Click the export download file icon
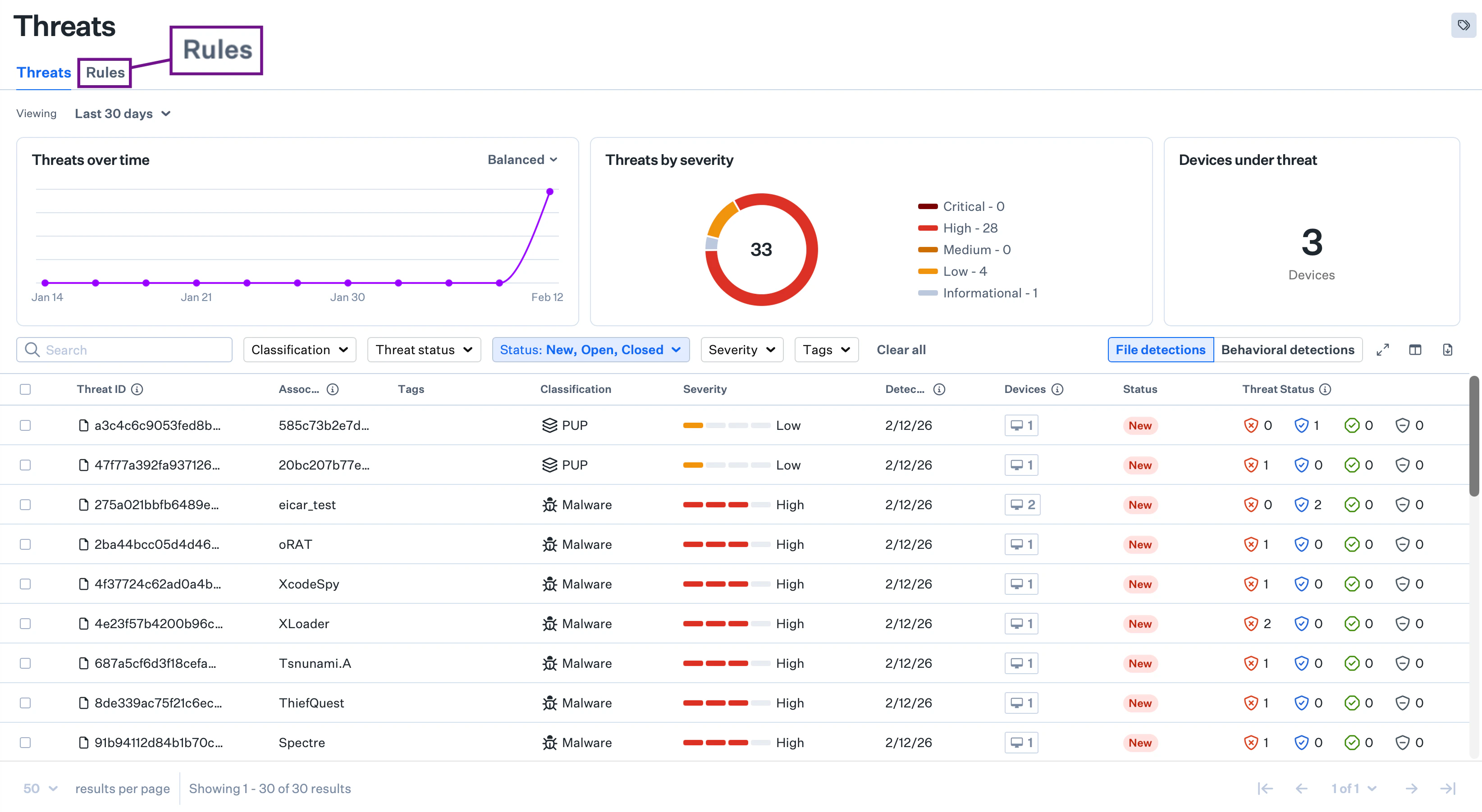 [1447, 350]
